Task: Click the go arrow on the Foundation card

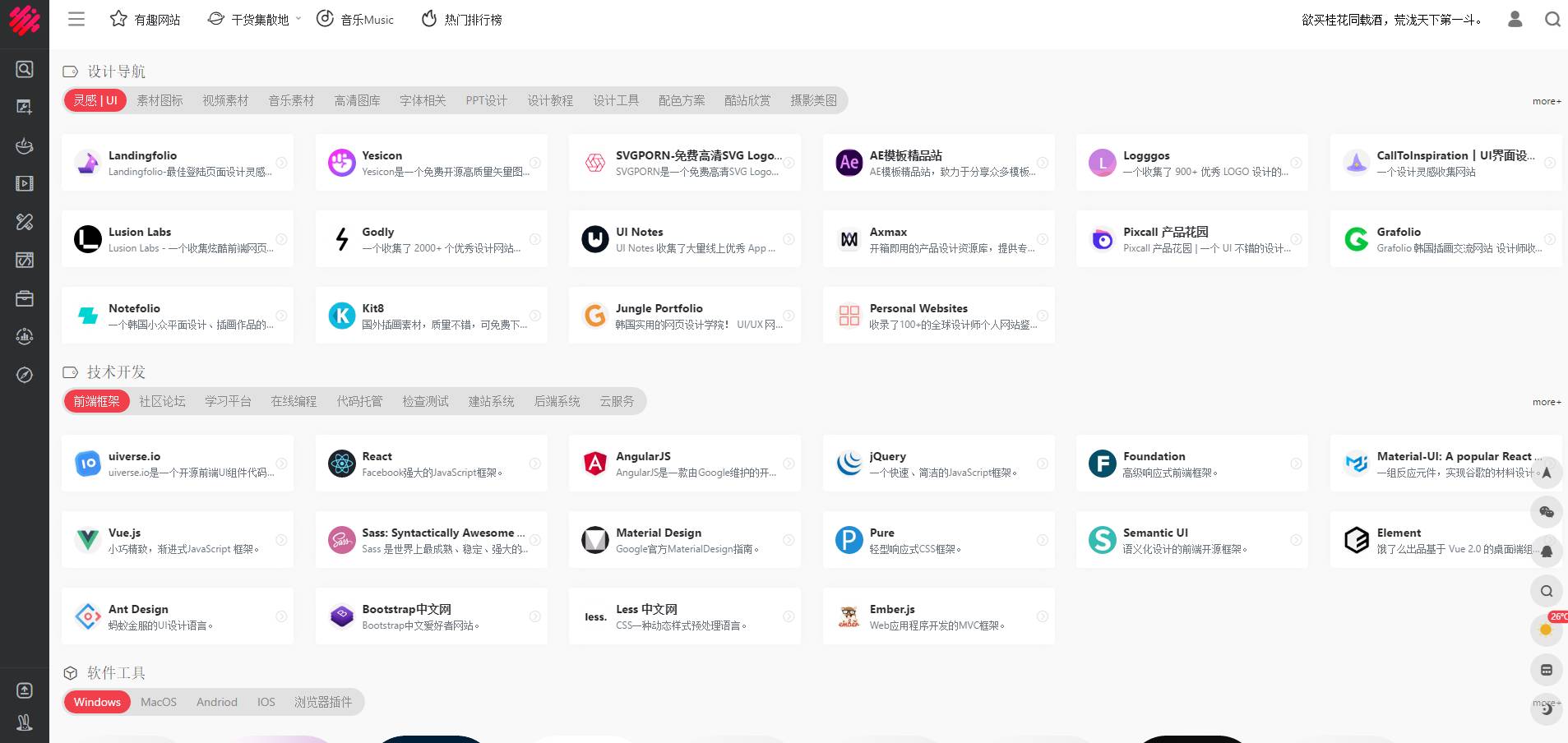Action: click(x=1296, y=464)
